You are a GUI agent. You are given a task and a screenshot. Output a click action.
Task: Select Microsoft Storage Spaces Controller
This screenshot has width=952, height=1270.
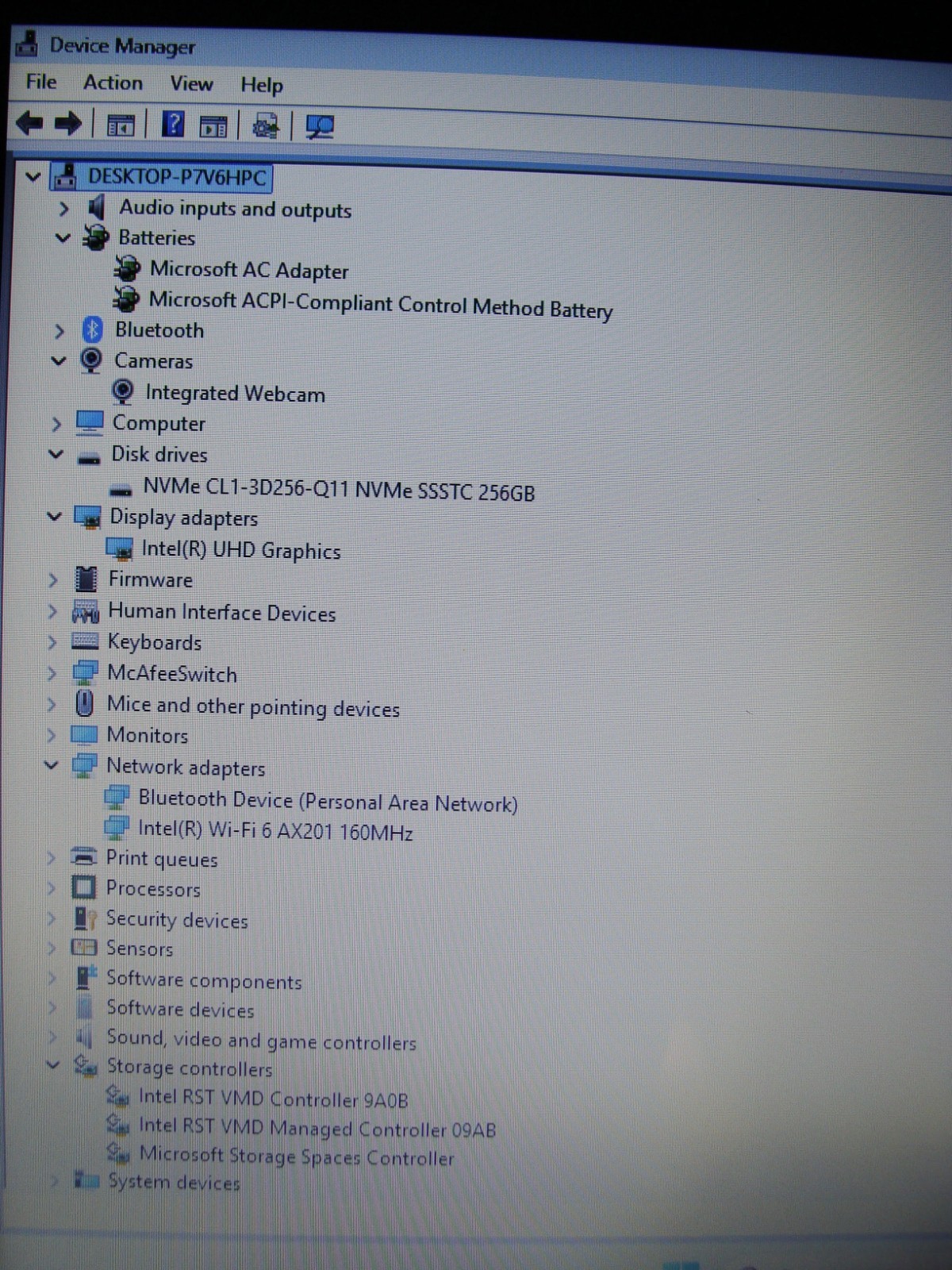pyautogui.click(x=297, y=1156)
